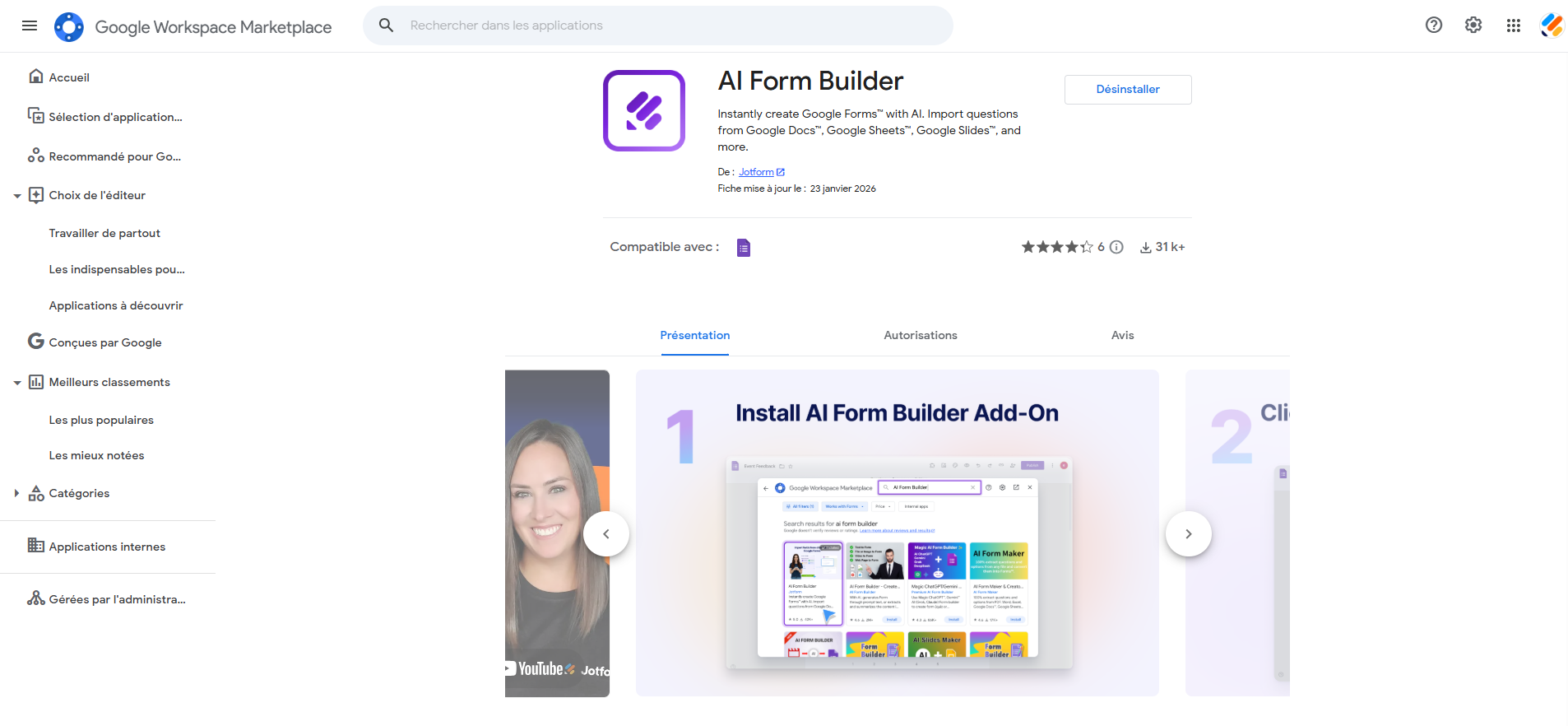The image size is (1568, 726).
Task: Click the AI Form Builder title
Action: tap(810, 81)
